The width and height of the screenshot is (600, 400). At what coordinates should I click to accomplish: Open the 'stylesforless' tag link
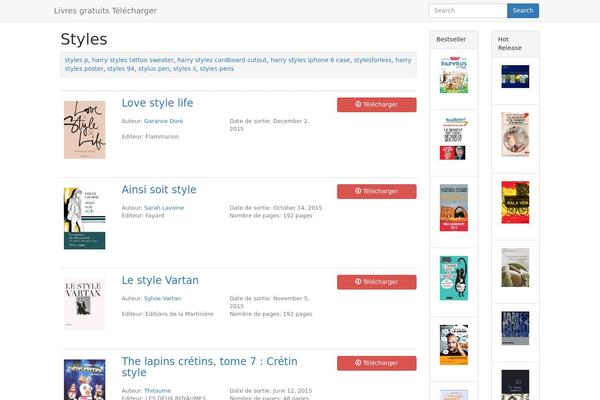[x=373, y=60]
